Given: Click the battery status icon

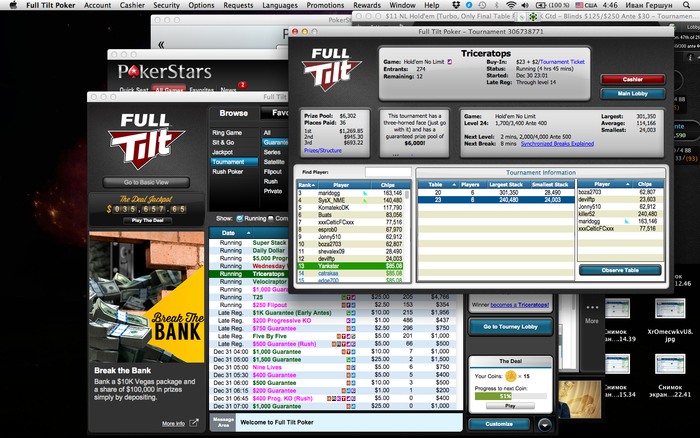Looking at the screenshot, I should (540, 5).
